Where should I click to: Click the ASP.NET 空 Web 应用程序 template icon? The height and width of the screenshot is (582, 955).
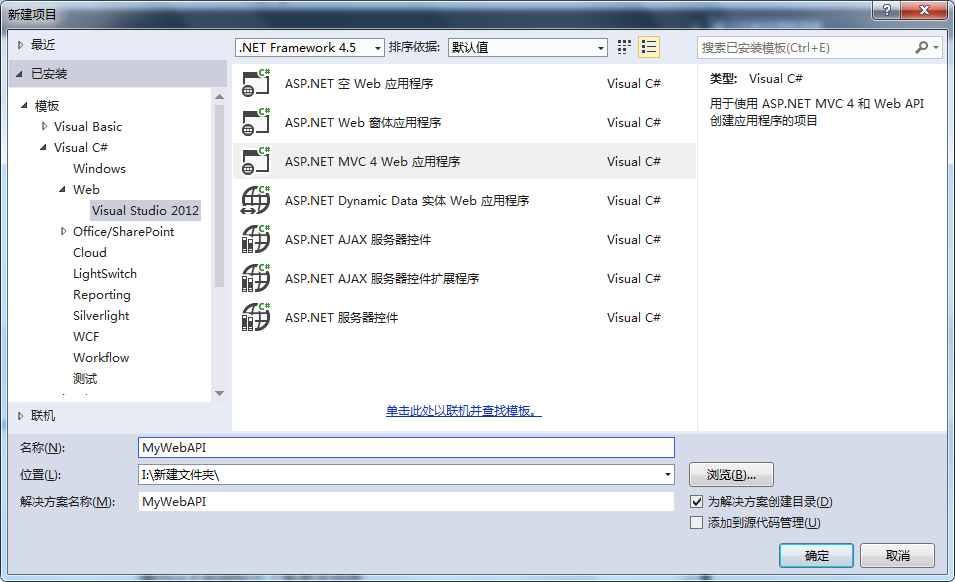coord(256,84)
